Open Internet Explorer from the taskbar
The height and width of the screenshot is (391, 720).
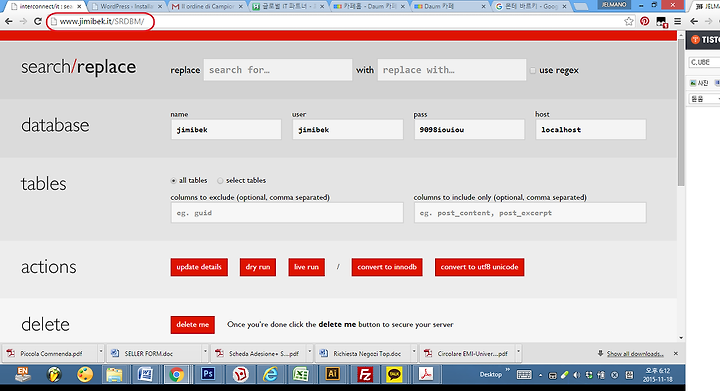point(270,374)
